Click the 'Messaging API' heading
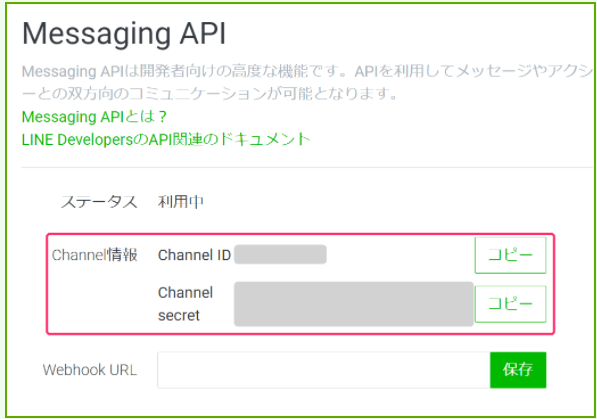The height and width of the screenshot is (419, 597). [124, 34]
